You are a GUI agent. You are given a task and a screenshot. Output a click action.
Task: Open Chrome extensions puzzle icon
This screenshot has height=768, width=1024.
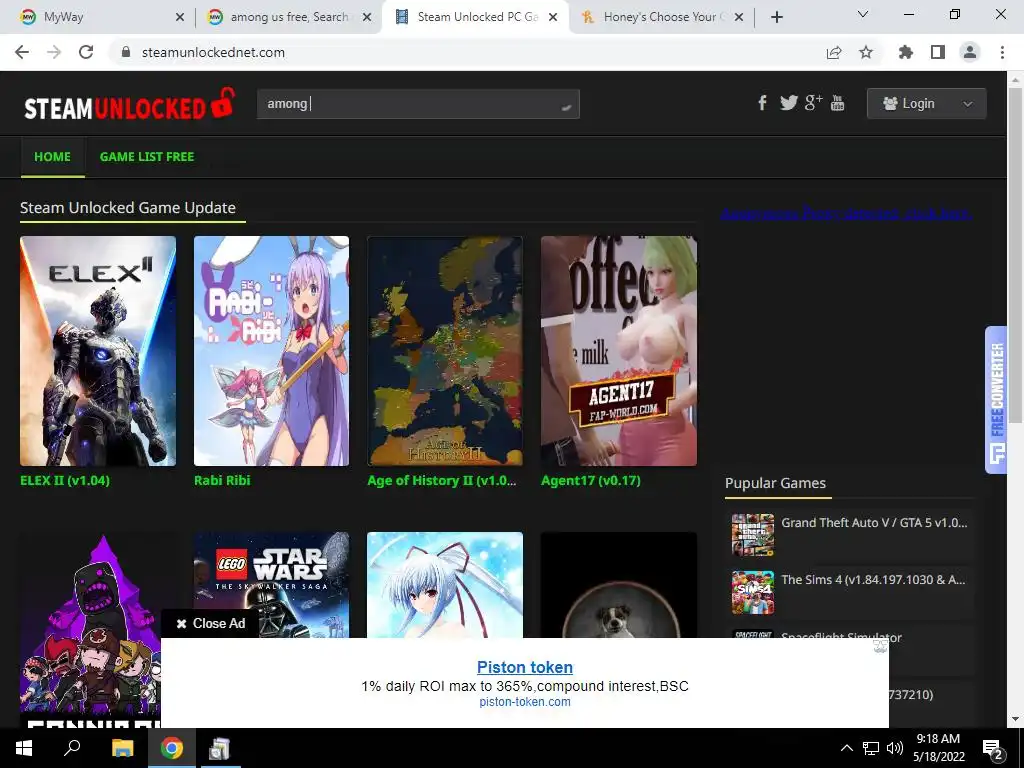pyautogui.click(x=906, y=52)
